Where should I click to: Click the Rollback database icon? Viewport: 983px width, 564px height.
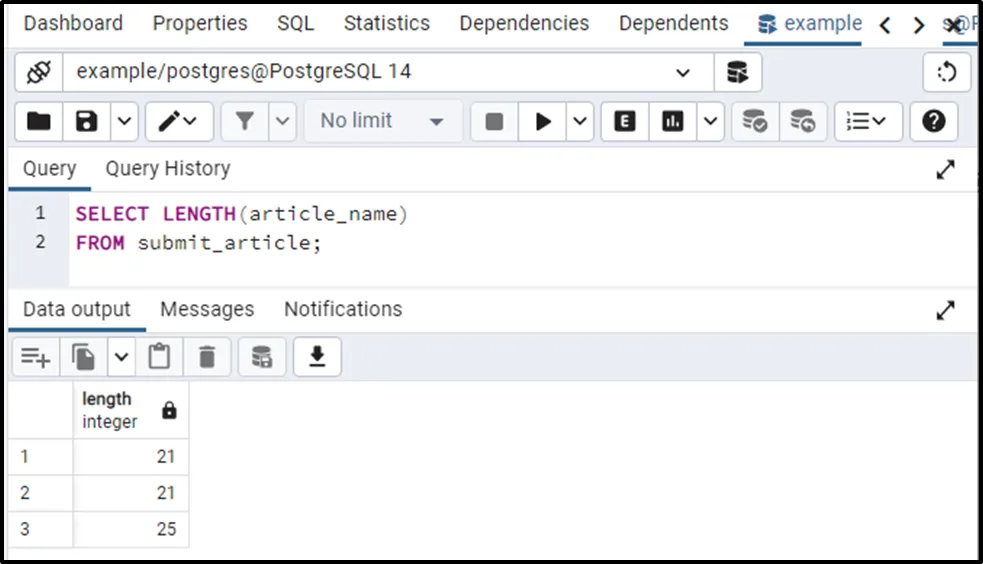tap(803, 121)
